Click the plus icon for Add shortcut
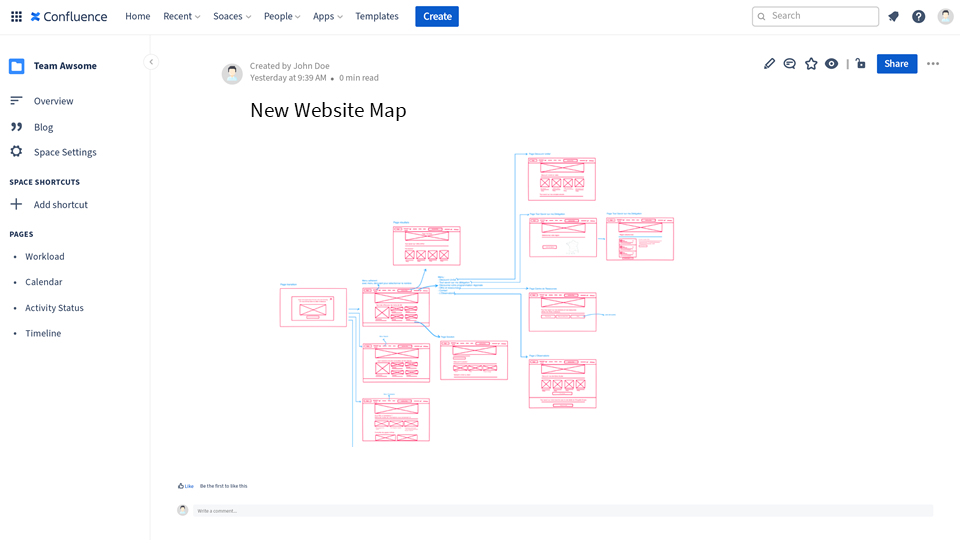 [x=17, y=204]
